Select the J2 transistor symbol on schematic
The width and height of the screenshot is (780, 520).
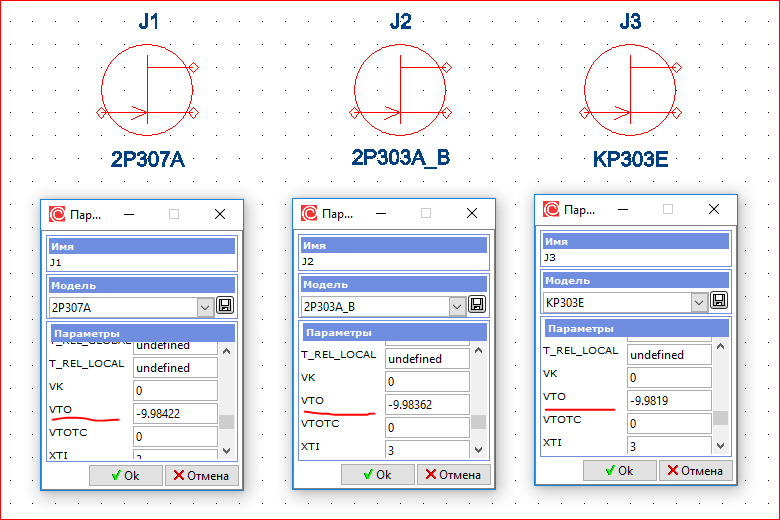click(400, 90)
